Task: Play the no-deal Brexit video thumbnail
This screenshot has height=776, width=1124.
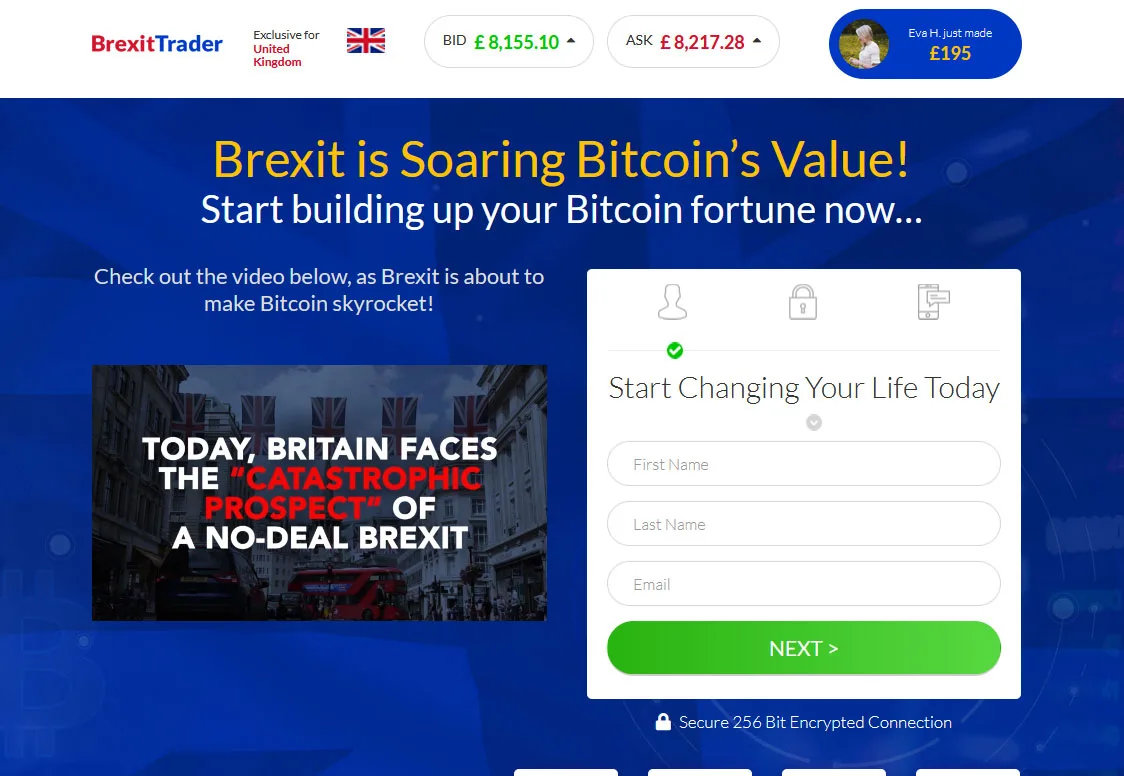Action: pyautogui.click(x=319, y=492)
